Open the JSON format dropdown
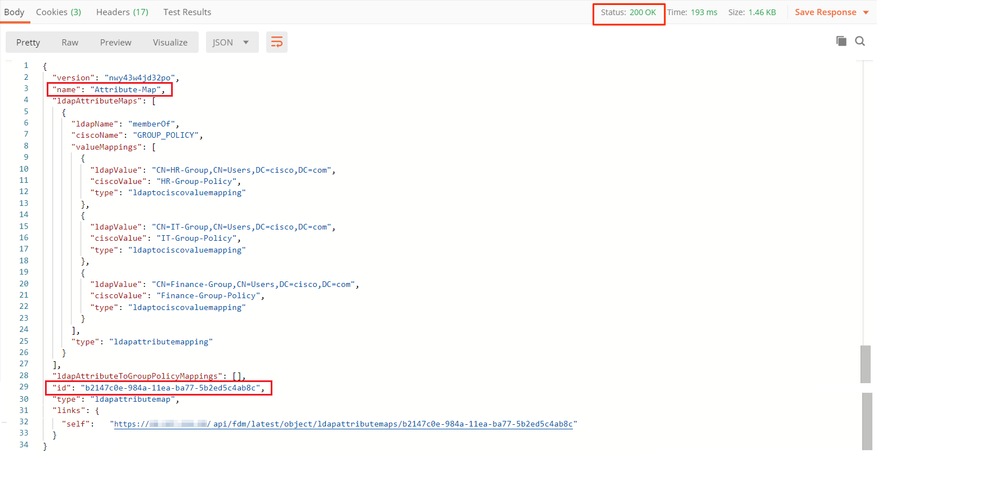Image resolution: width=999 pixels, height=490 pixels. [x=232, y=43]
